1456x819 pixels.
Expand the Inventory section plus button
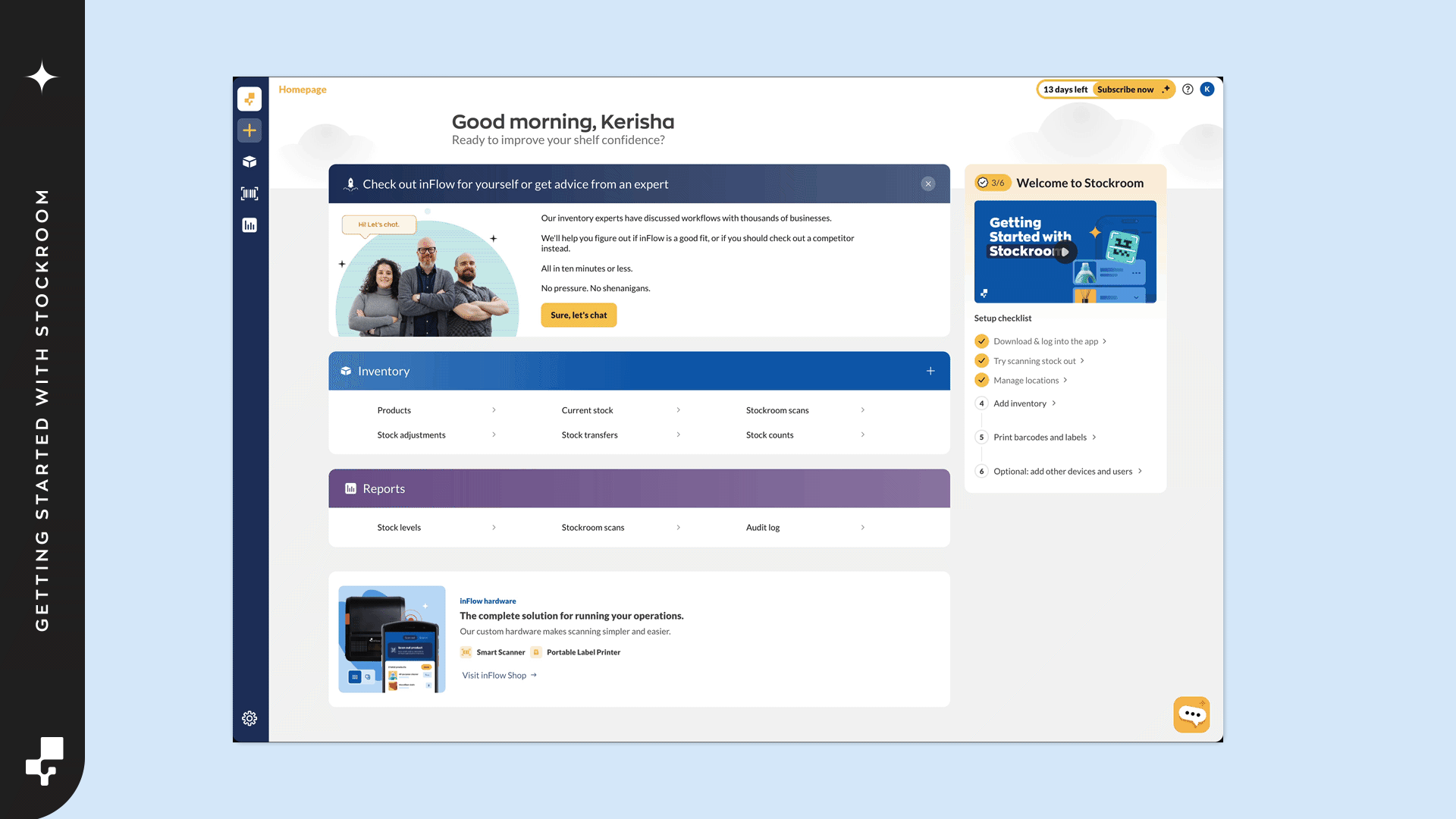coord(930,371)
